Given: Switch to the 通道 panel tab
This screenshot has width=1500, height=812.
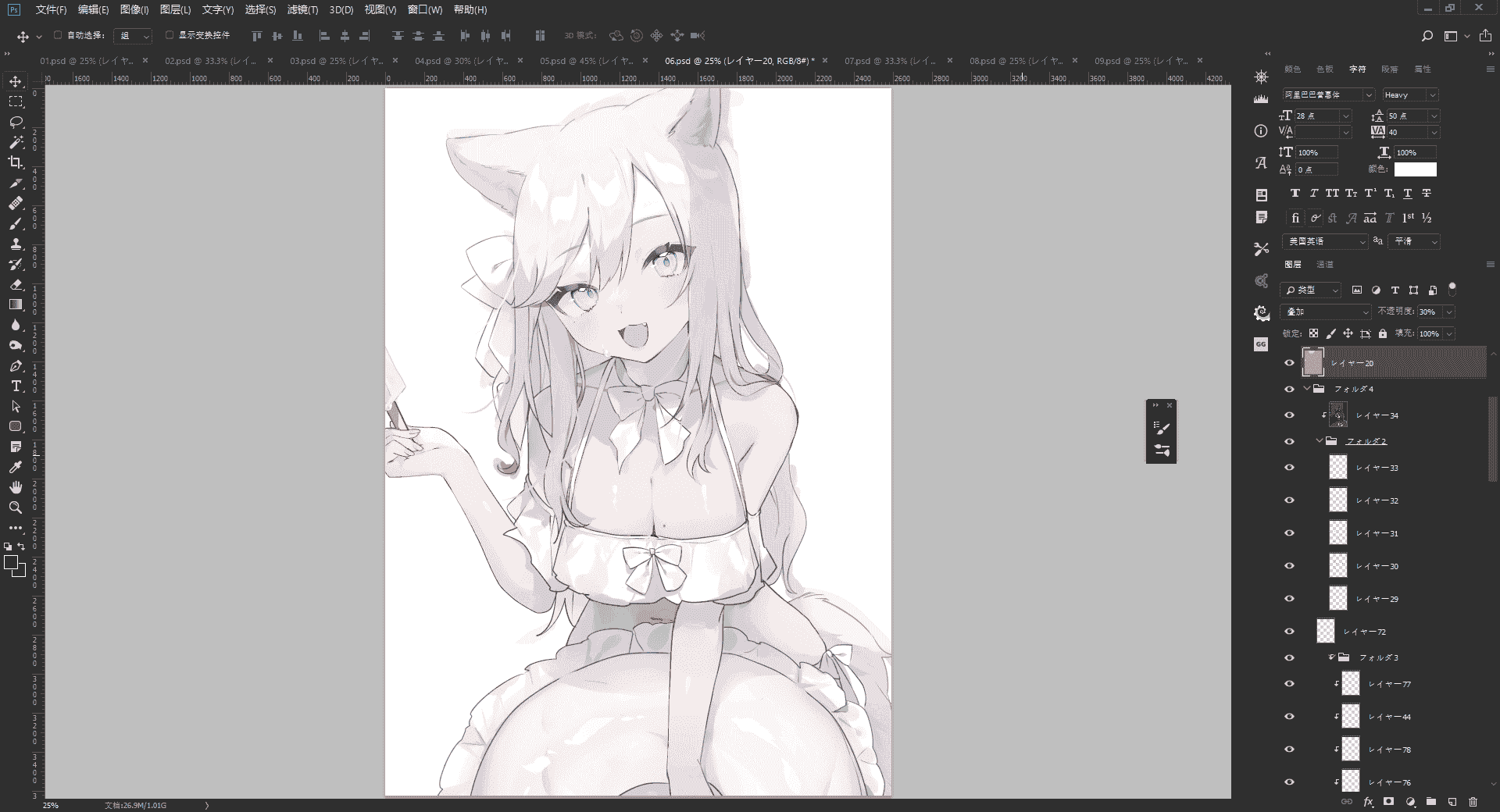Looking at the screenshot, I should [x=1325, y=265].
